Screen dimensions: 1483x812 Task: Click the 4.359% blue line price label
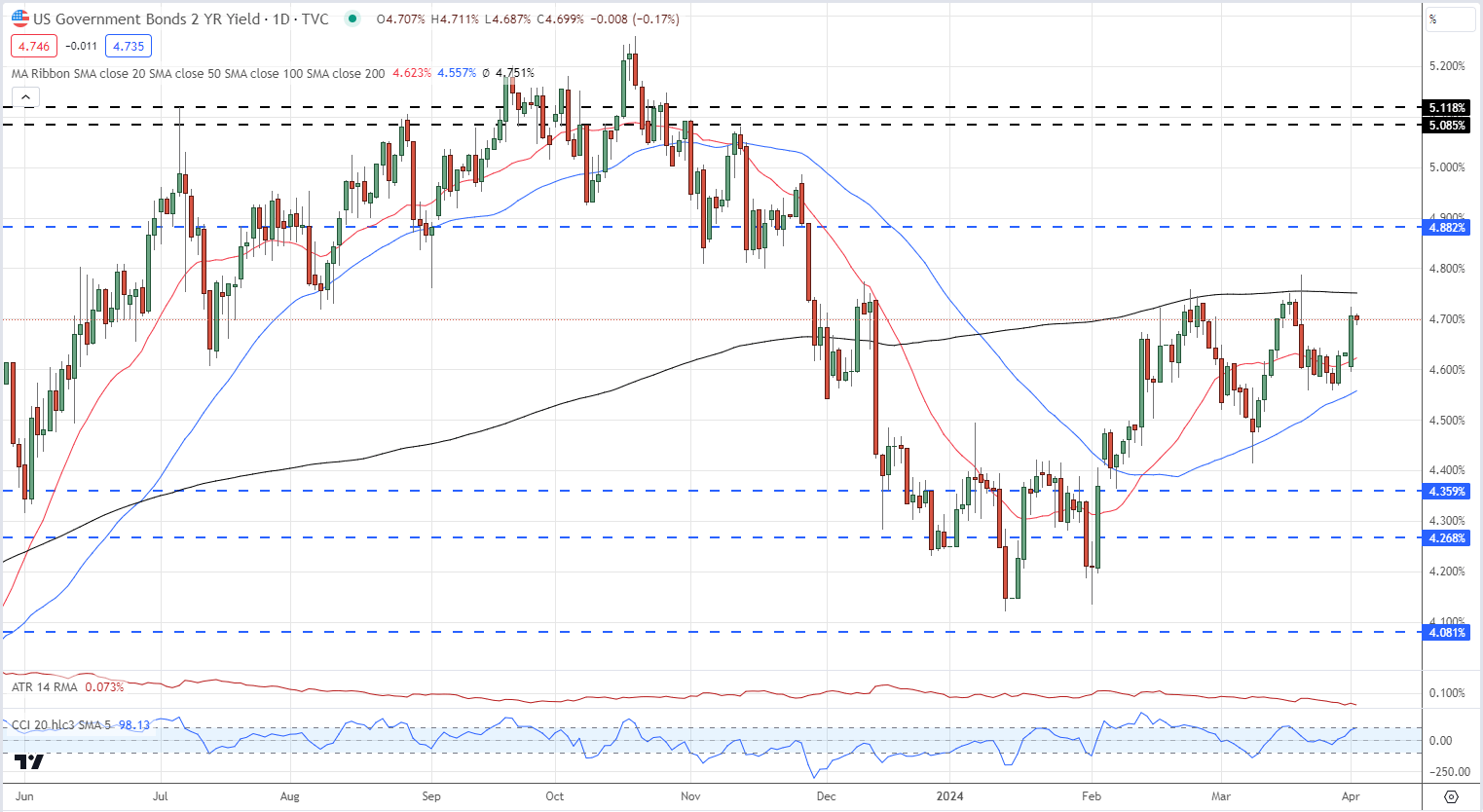coord(1448,492)
